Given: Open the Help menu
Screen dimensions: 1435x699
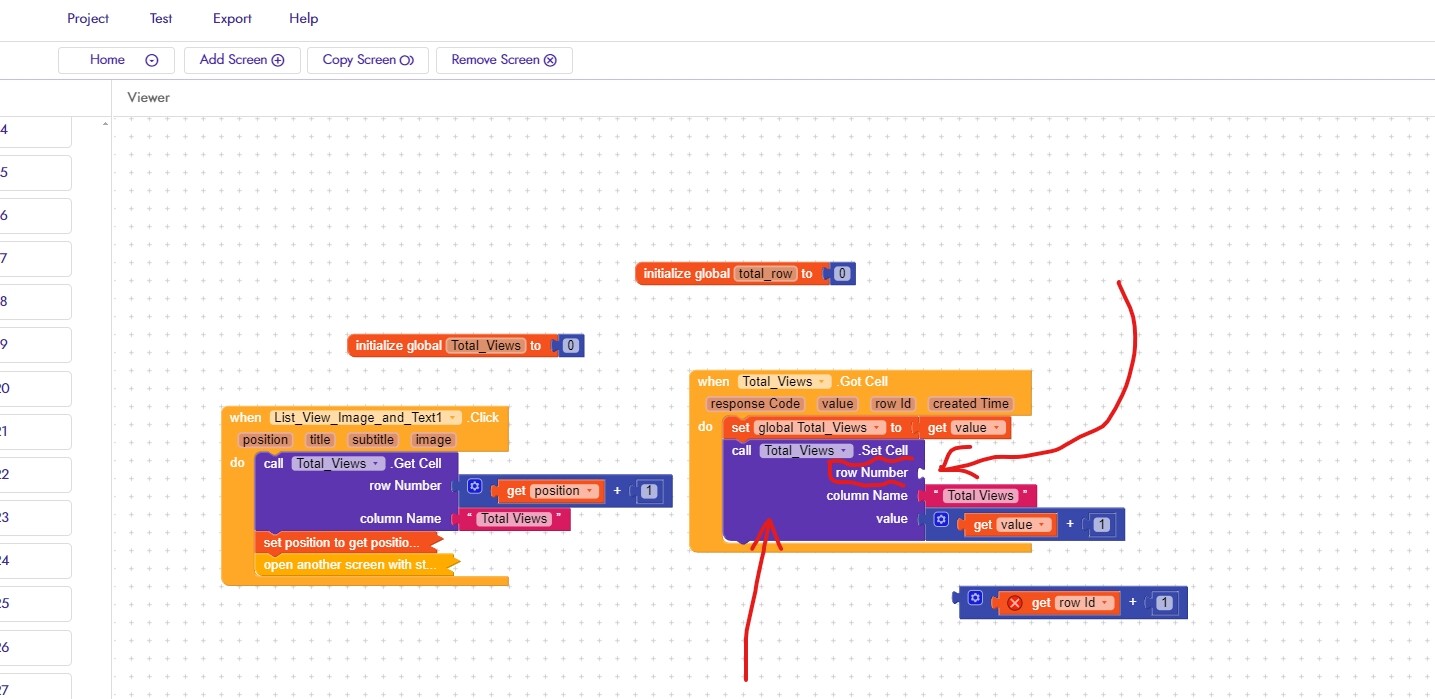Looking at the screenshot, I should (303, 18).
